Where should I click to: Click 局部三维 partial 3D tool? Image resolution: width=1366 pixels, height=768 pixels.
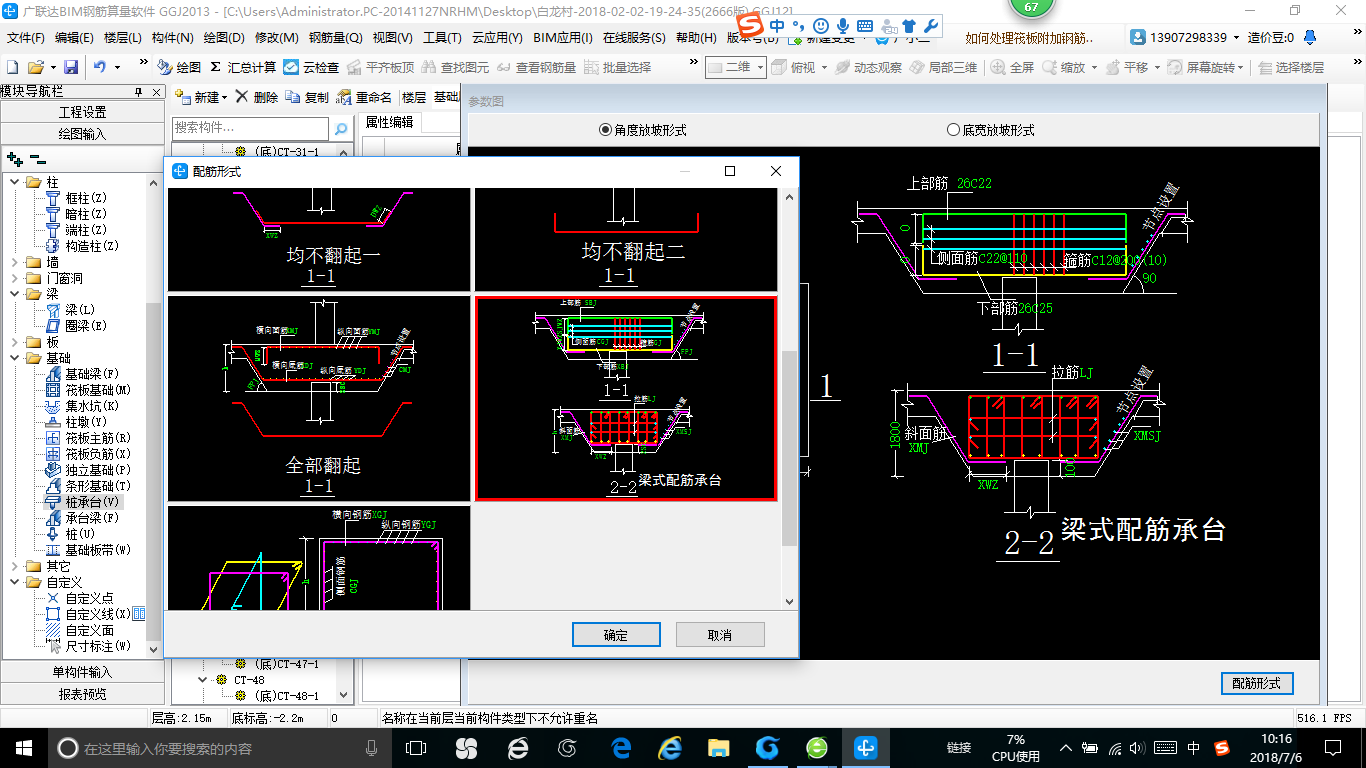point(943,67)
